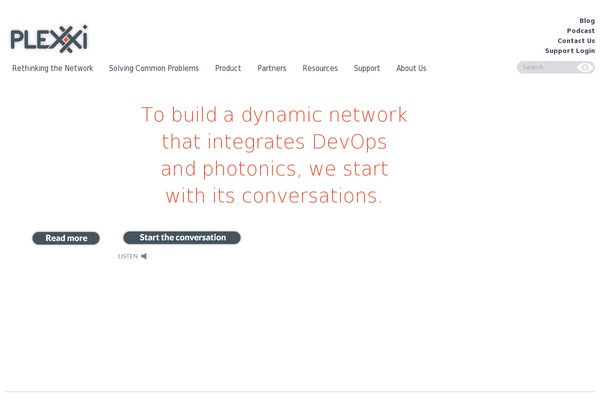Click the speaker icon beside LISTEN

(x=144, y=256)
